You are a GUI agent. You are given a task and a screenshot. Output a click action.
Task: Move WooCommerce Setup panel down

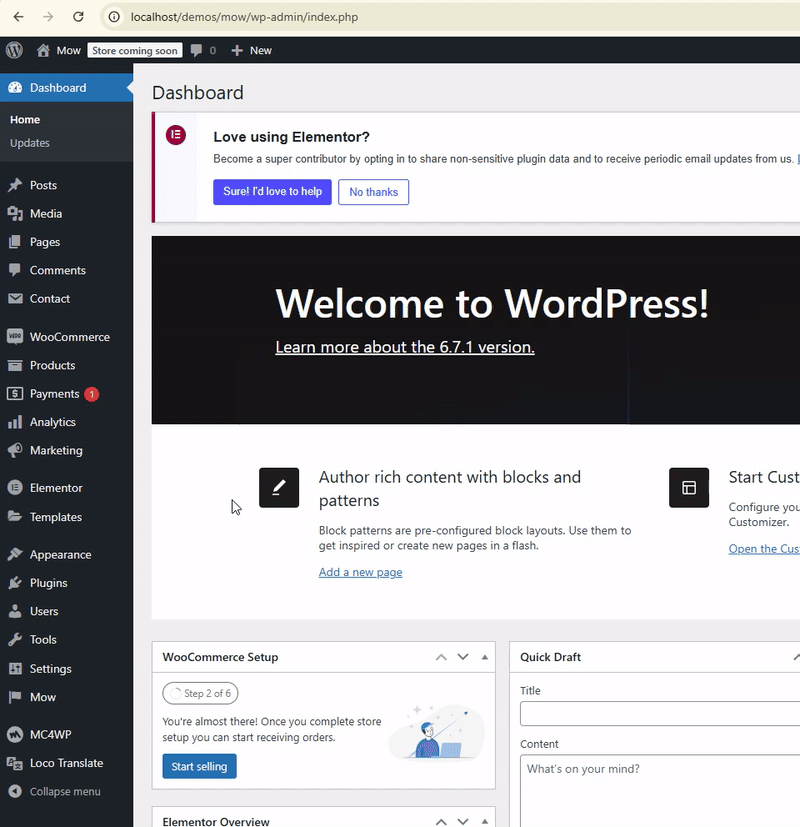(463, 657)
